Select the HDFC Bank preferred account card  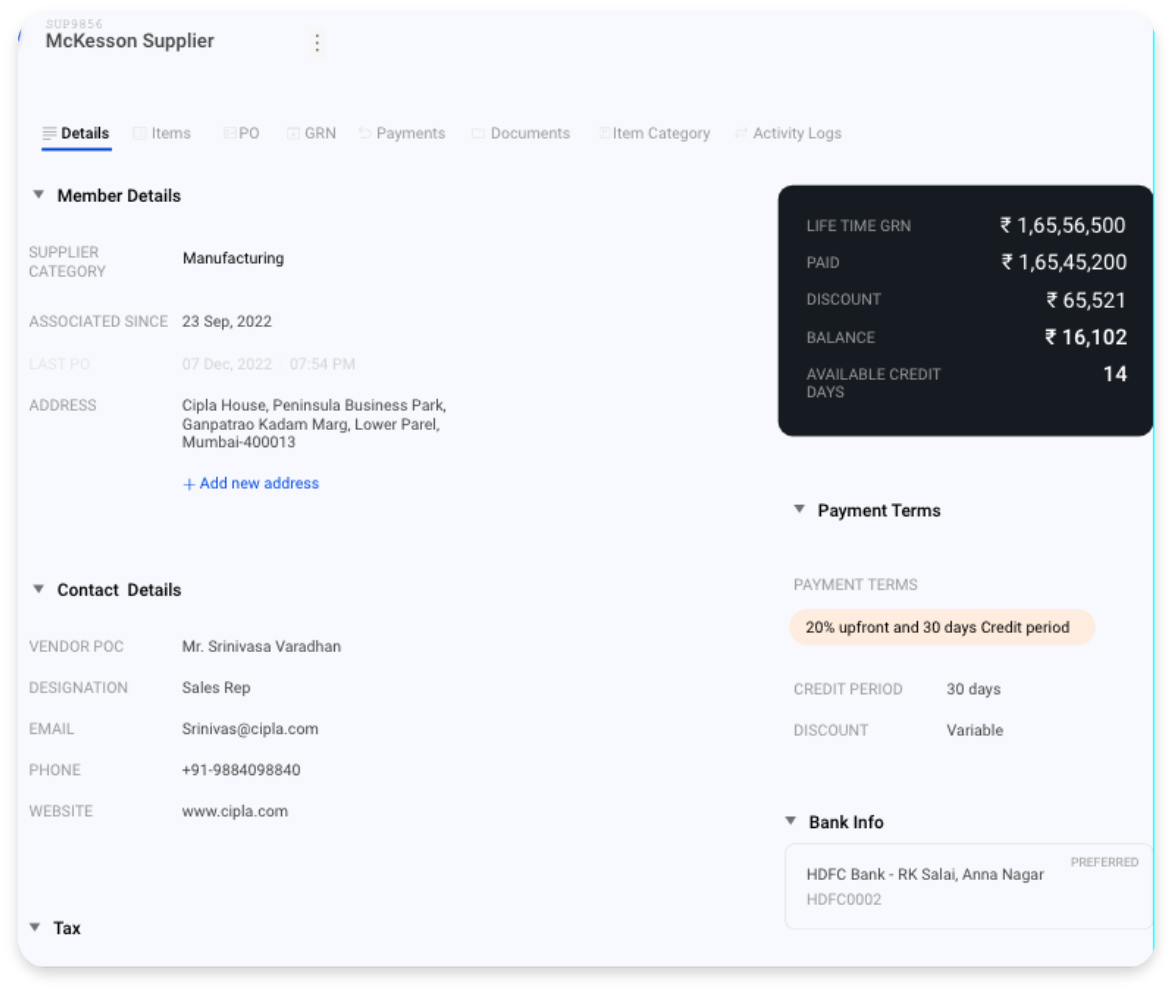(967, 886)
